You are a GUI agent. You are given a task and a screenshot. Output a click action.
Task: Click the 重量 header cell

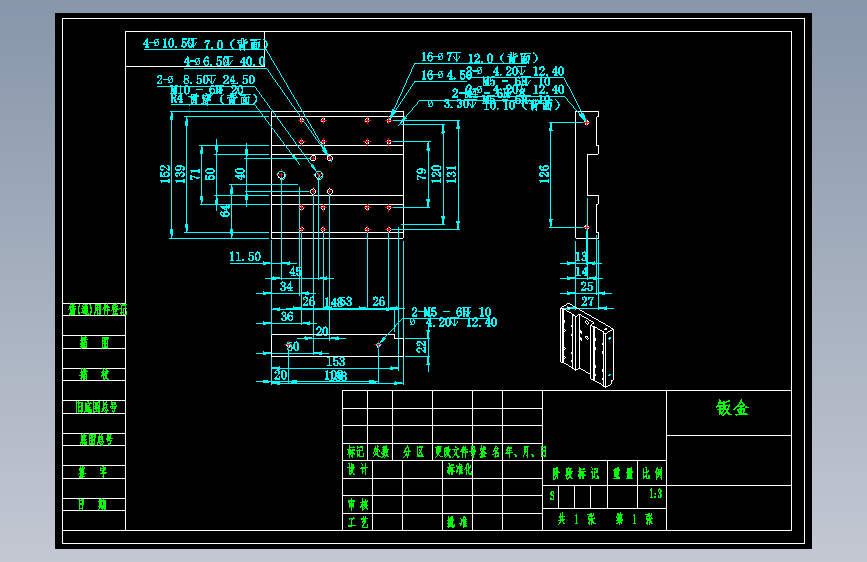click(623, 473)
